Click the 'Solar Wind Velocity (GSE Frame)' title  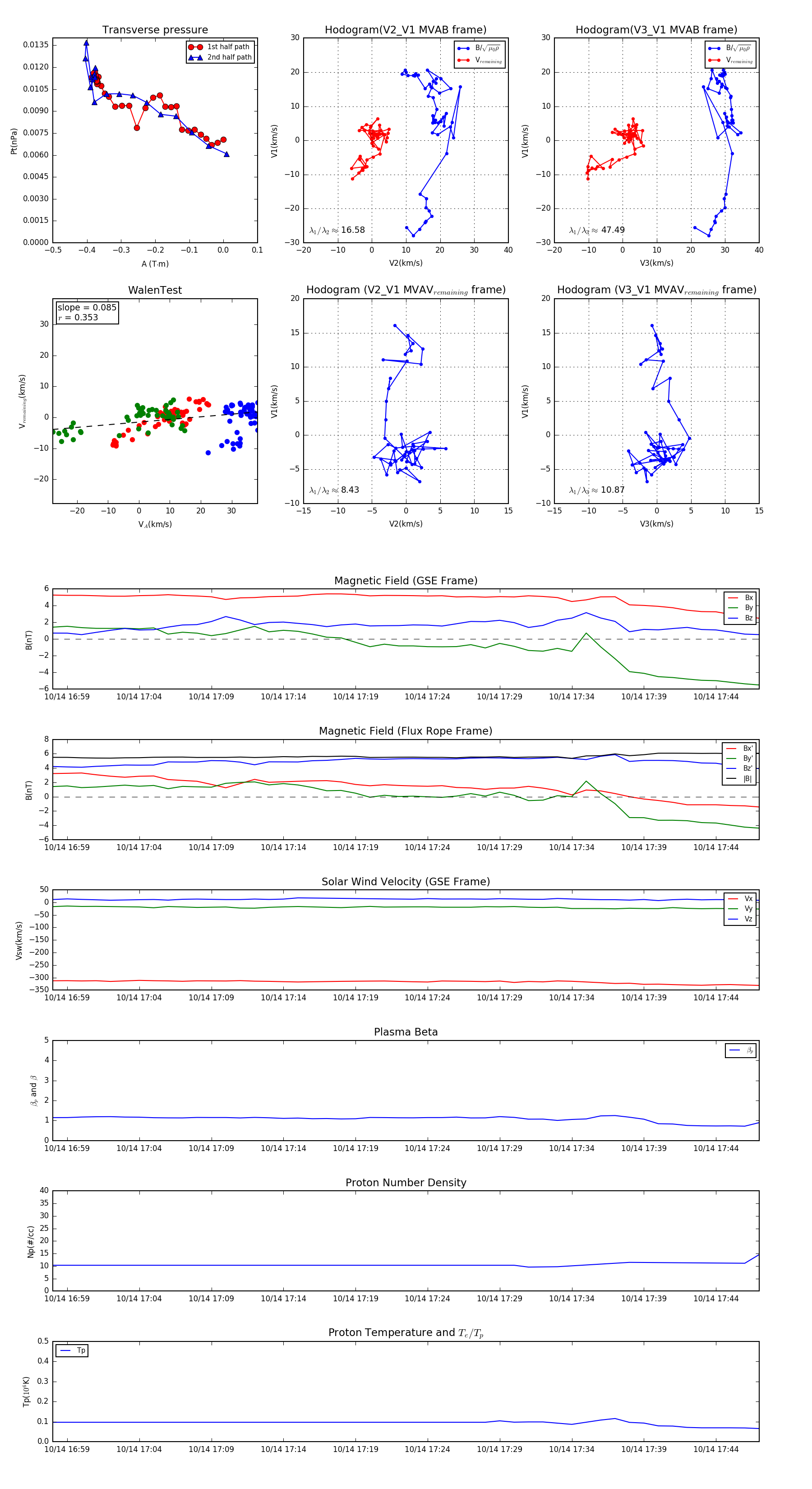406,882
